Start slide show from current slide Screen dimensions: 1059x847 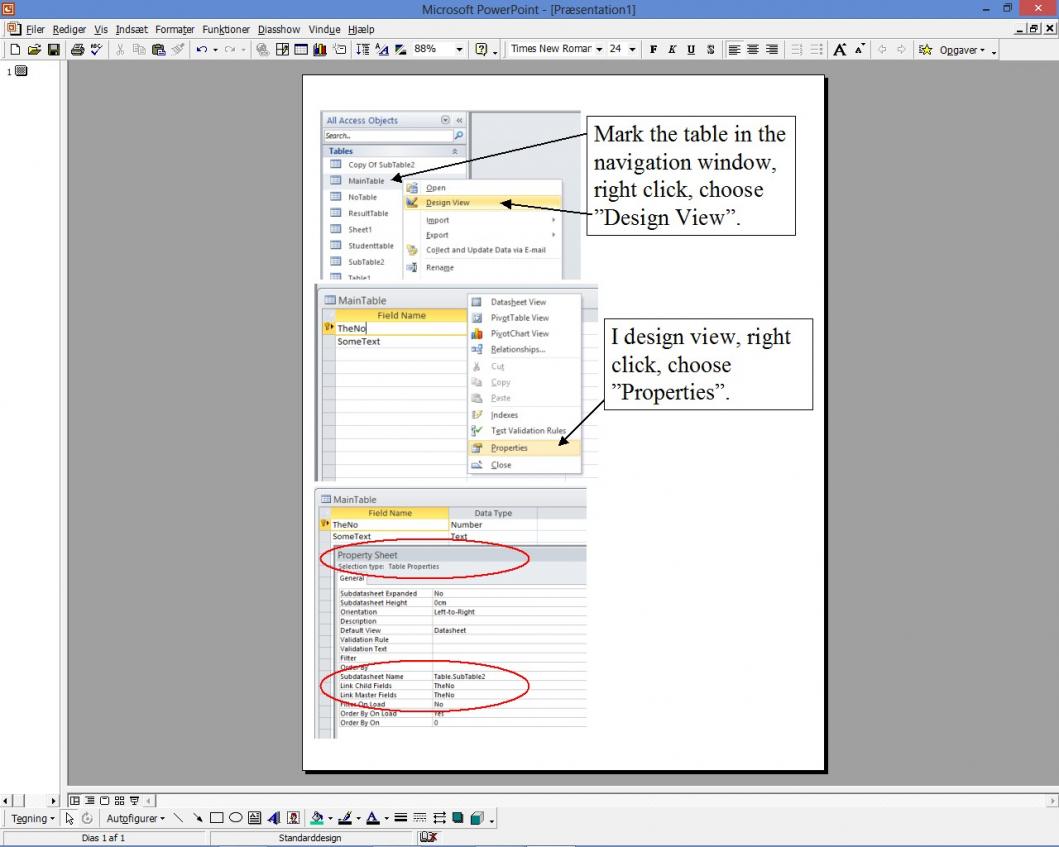tap(134, 800)
